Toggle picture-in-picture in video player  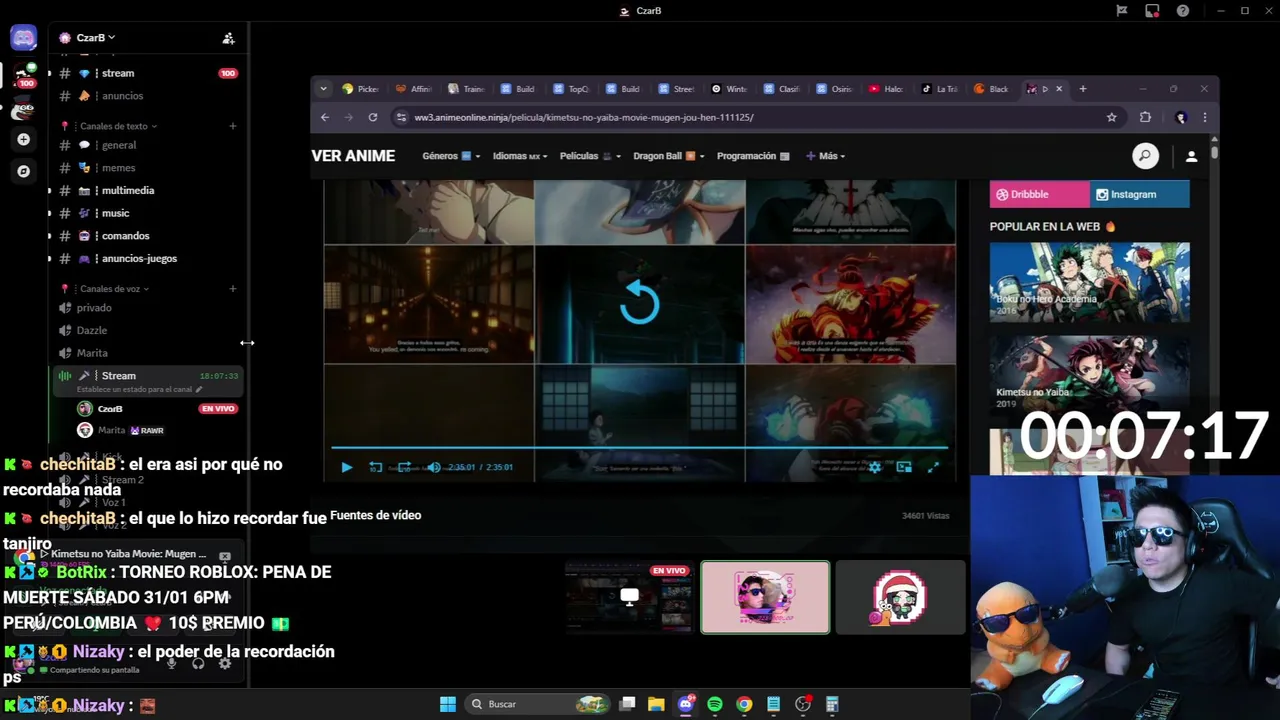tap(904, 467)
